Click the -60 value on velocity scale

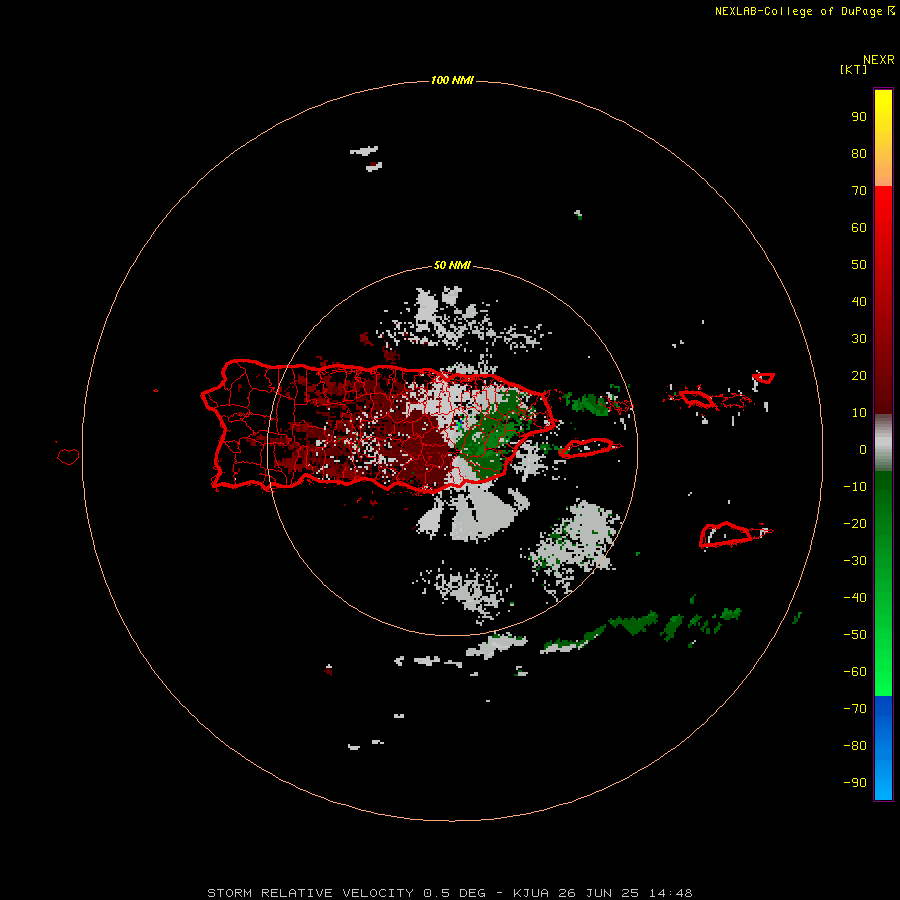[855, 672]
